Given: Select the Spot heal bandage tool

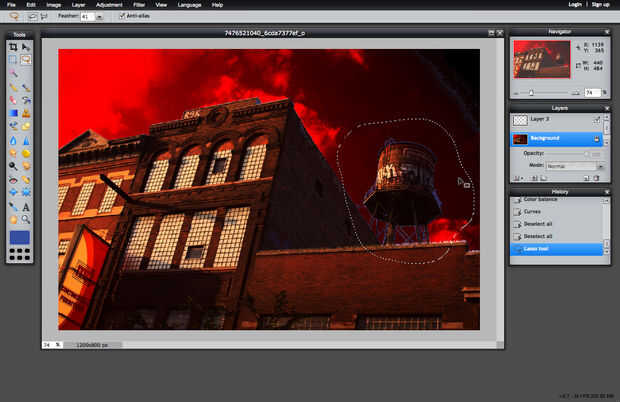Looking at the screenshot, I should 26,180.
